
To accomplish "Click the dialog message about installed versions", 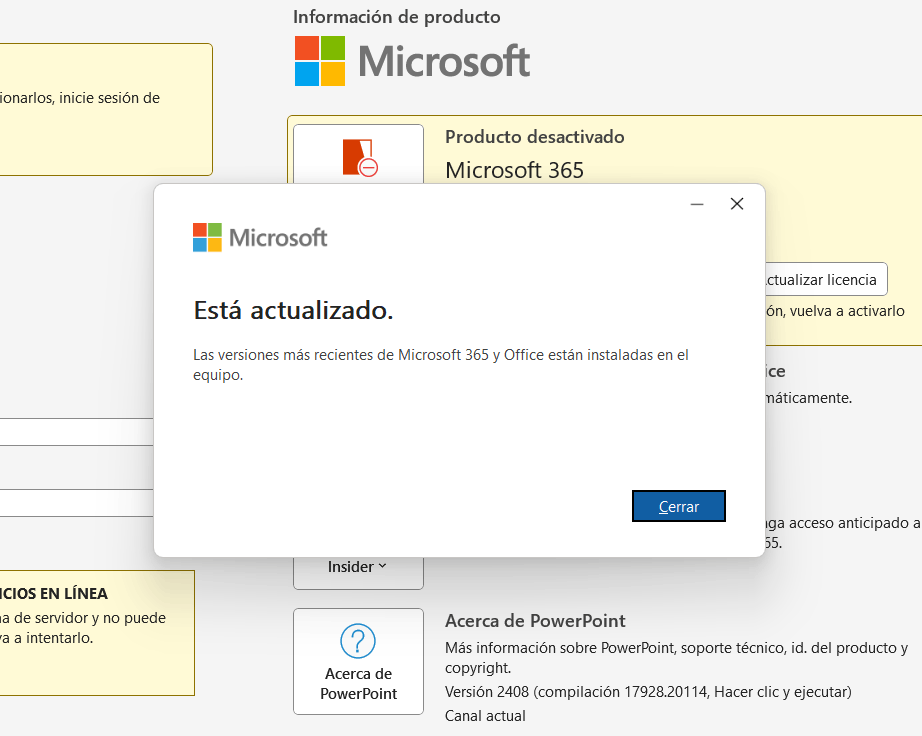I will tap(441, 364).
